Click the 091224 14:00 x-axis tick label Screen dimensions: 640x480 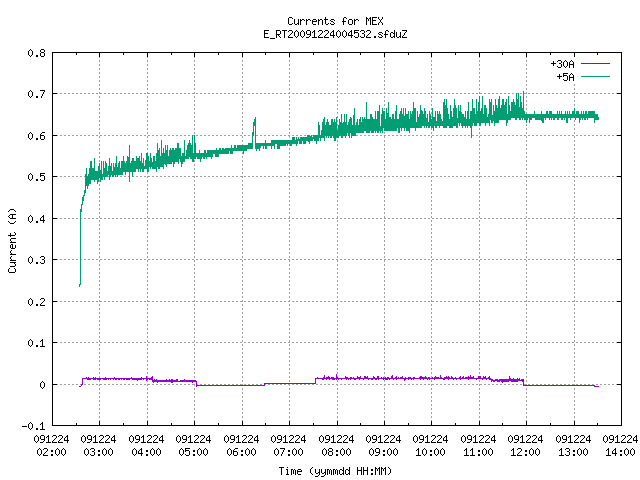click(x=620, y=446)
